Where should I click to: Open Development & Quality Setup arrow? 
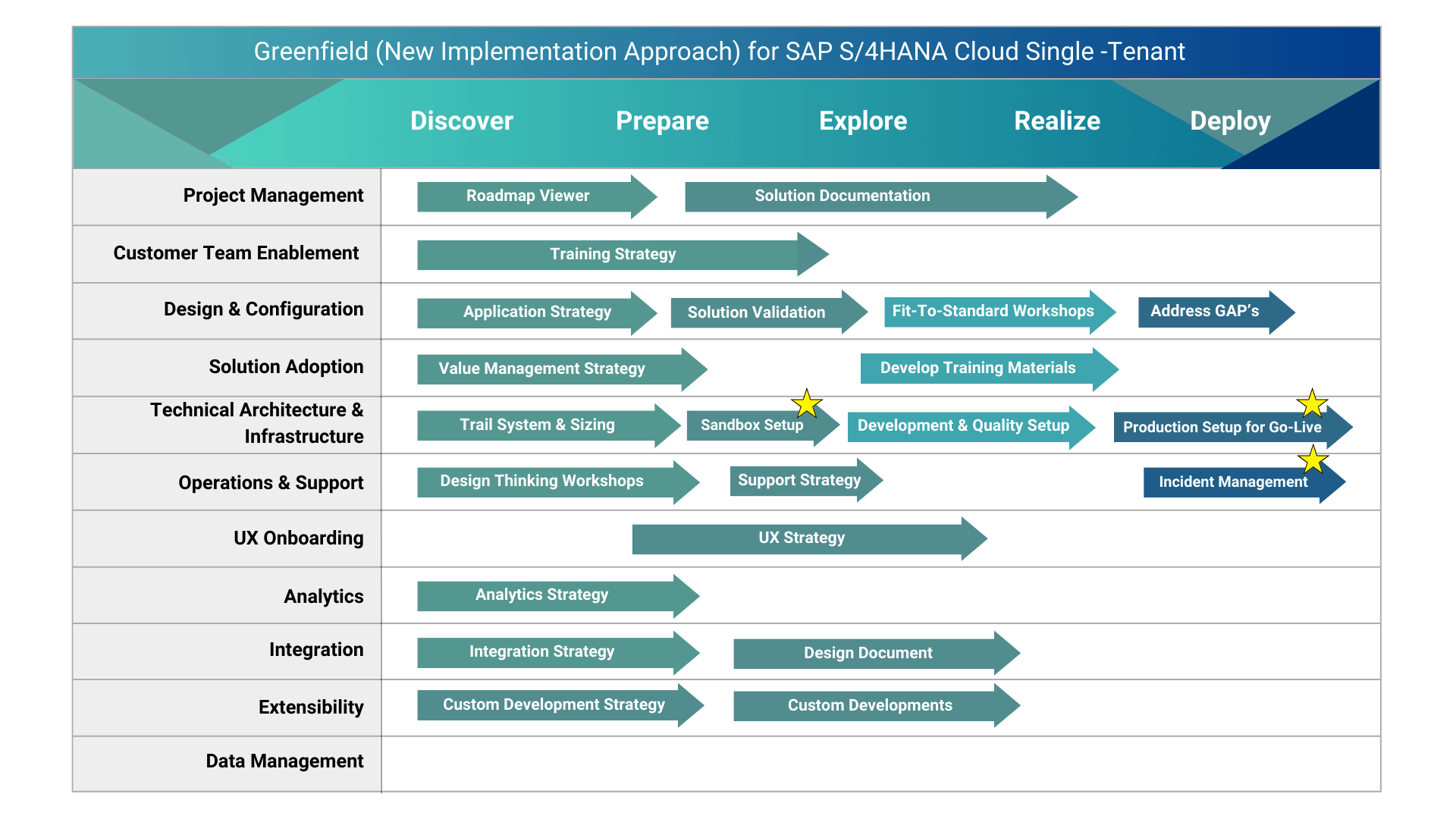click(x=971, y=426)
